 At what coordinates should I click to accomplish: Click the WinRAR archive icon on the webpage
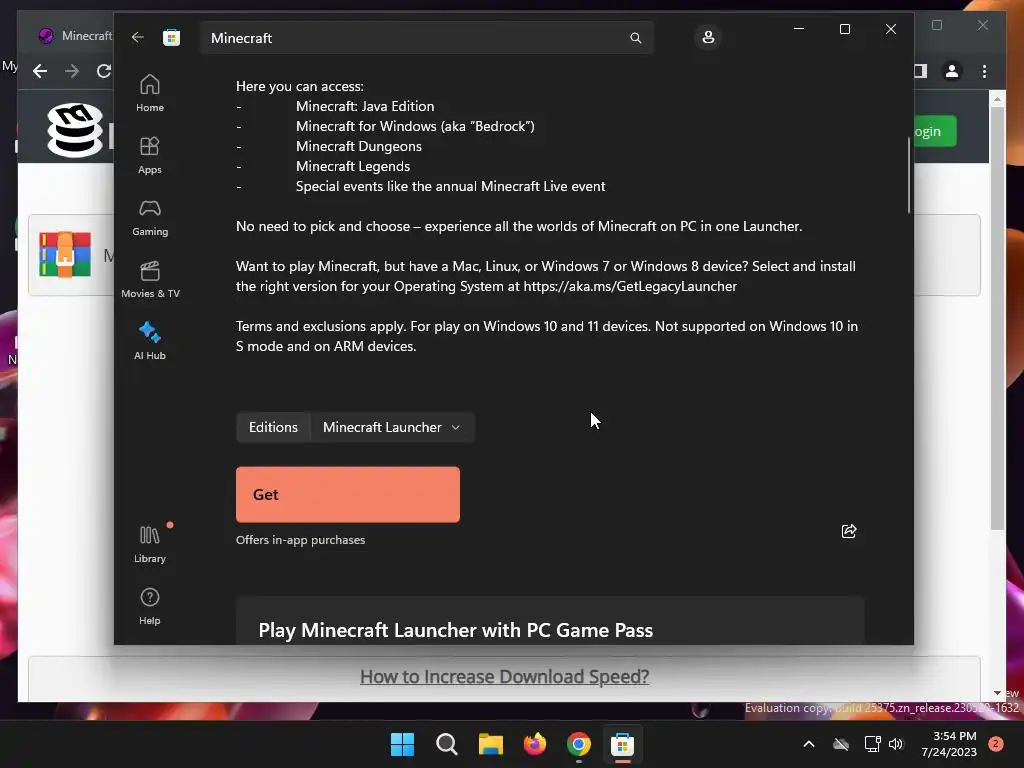pyautogui.click(x=65, y=255)
